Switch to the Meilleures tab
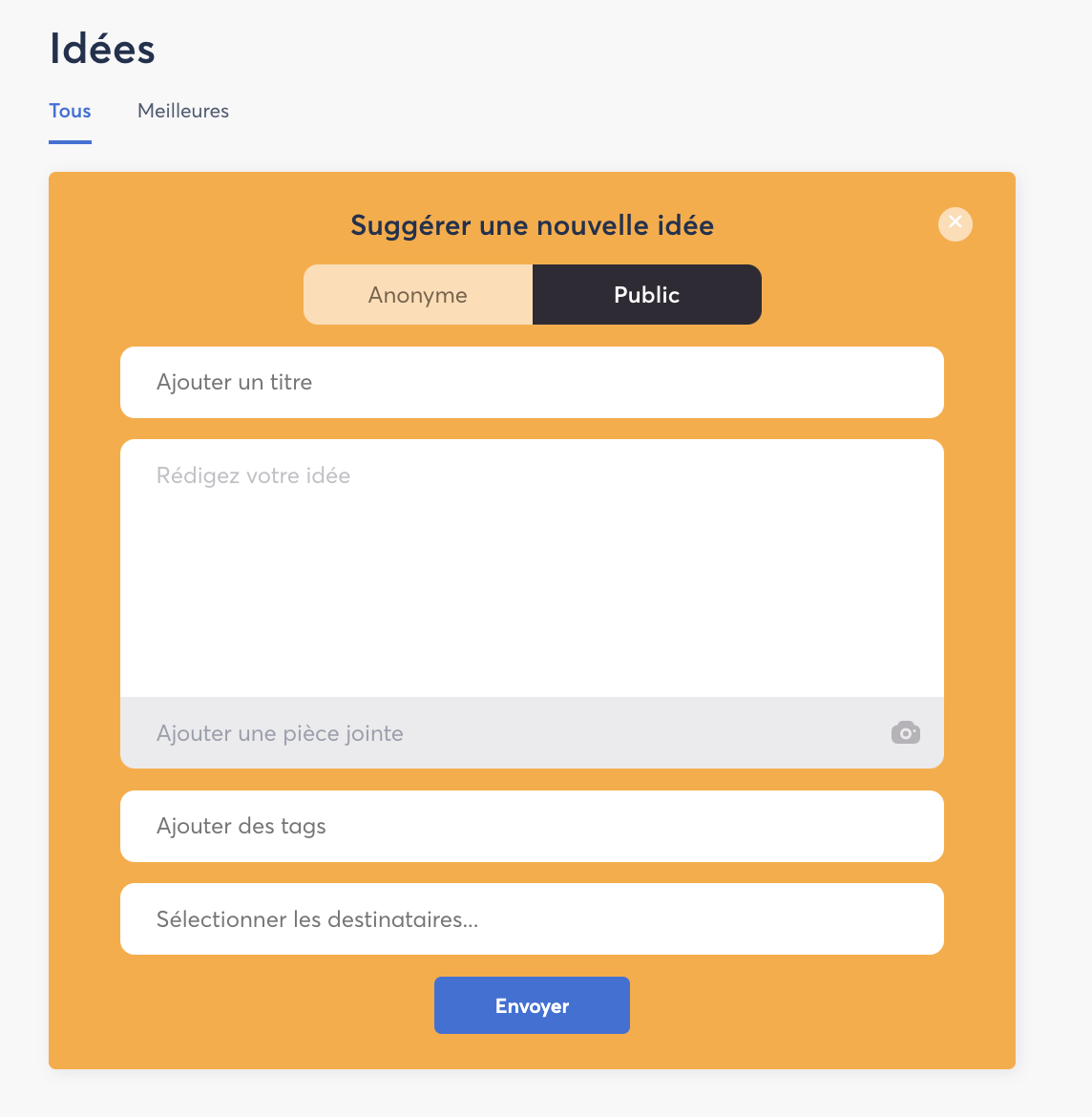The image size is (1092, 1117). click(183, 111)
